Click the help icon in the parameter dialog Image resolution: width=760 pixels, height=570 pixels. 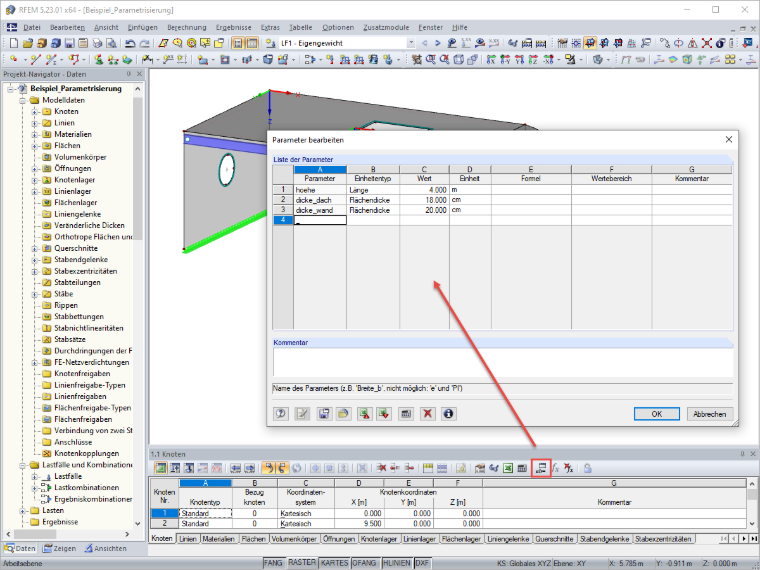281,414
